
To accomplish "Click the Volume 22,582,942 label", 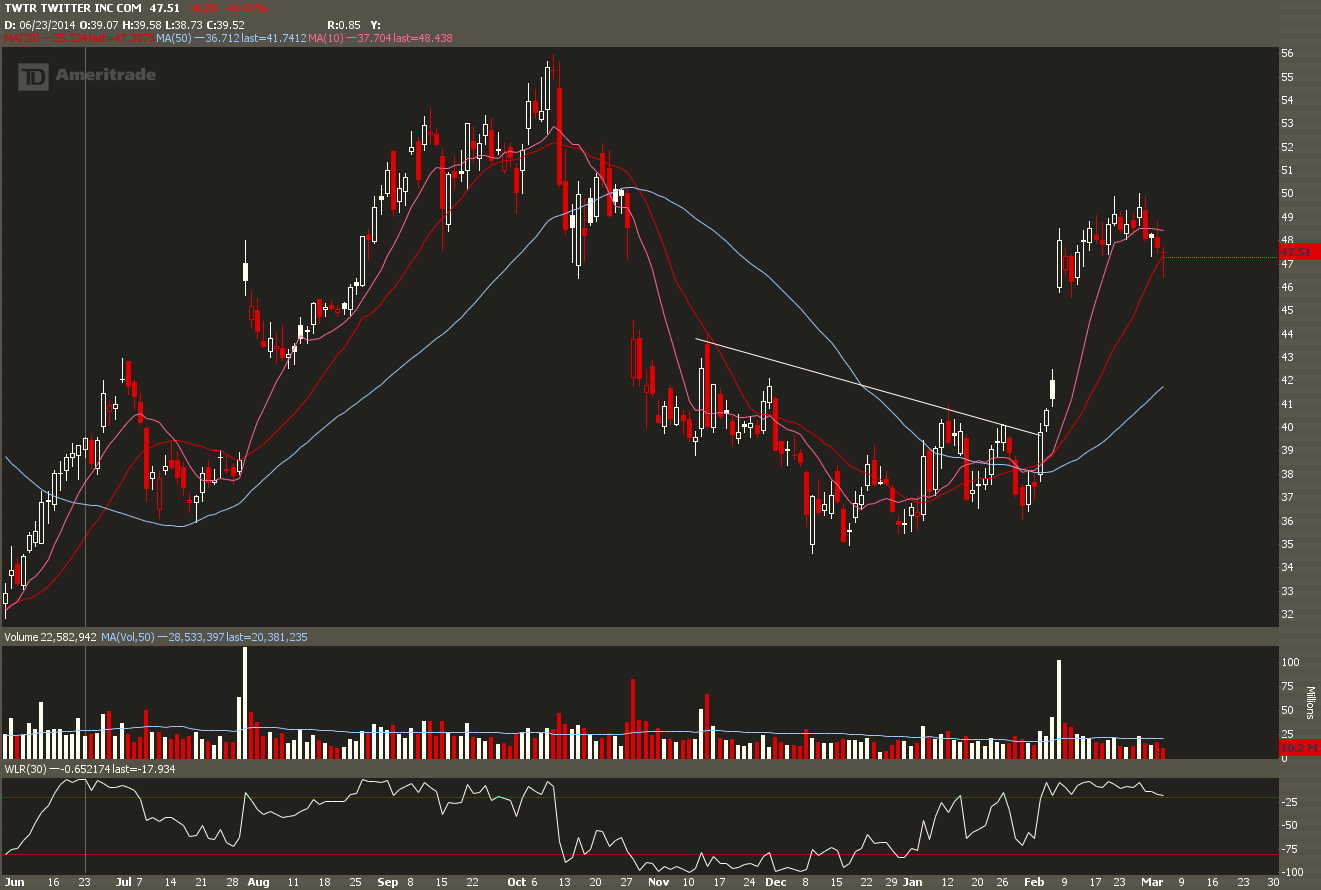I will [50, 637].
